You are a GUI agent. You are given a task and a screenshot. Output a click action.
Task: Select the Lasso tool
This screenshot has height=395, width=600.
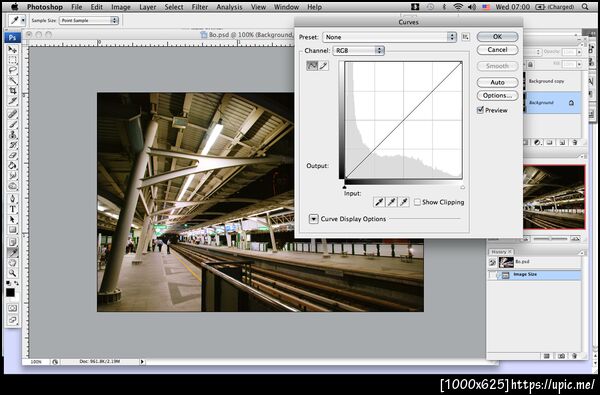coord(13,70)
